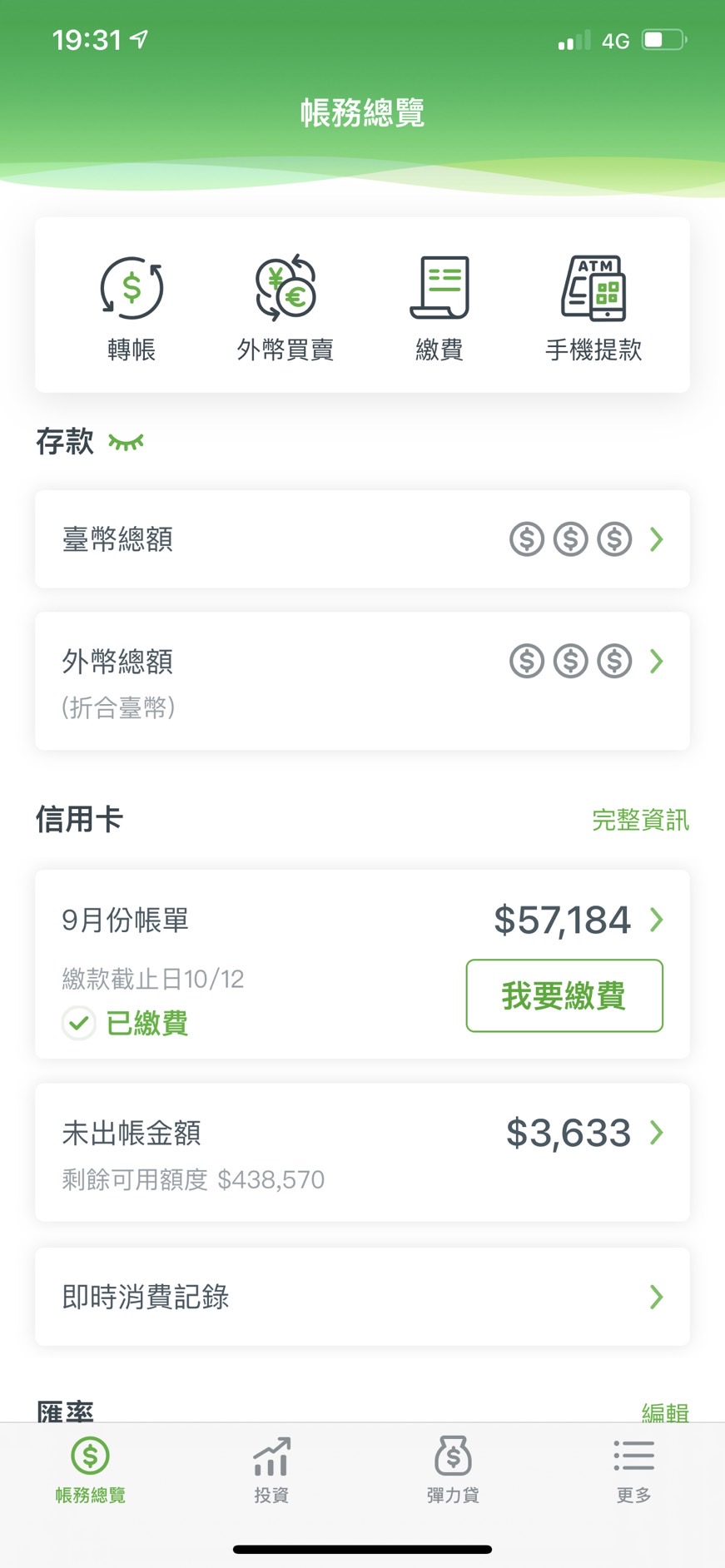Open 完整資訊 credit card link

click(640, 820)
